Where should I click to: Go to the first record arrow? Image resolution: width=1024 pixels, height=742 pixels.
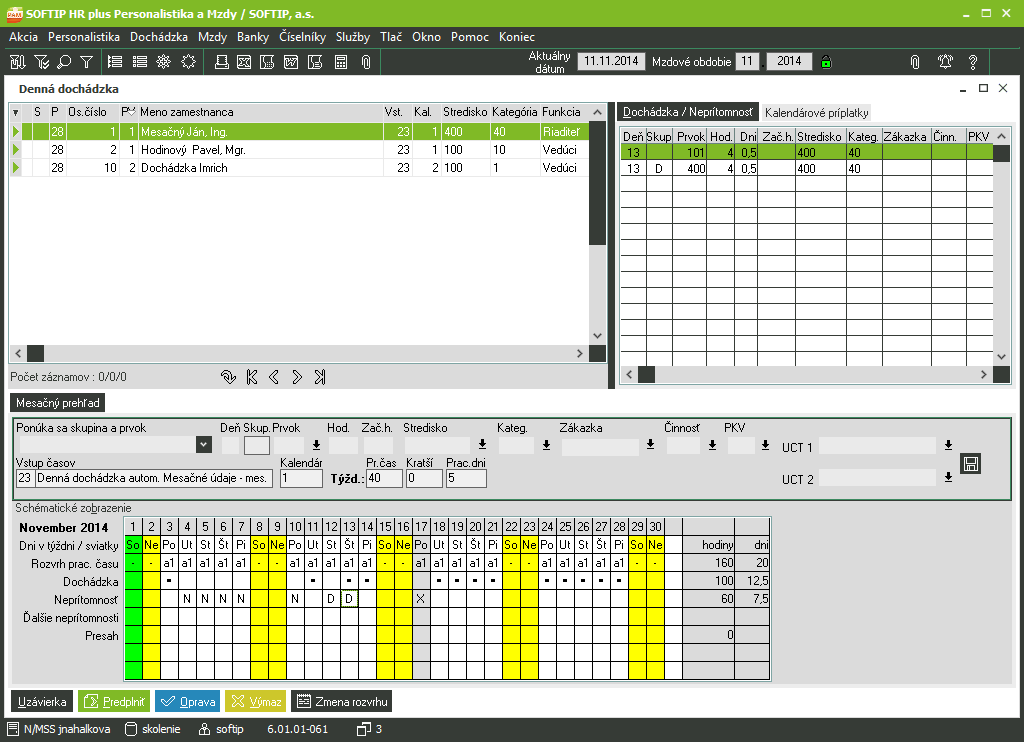[x=252, y=377]
